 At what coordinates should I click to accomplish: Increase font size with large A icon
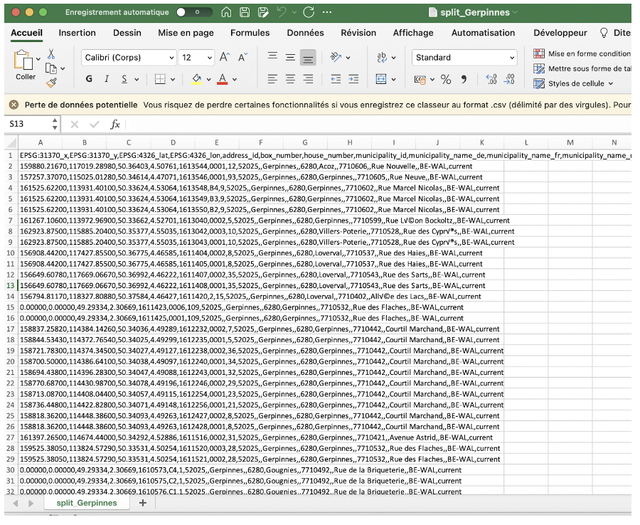225,57
